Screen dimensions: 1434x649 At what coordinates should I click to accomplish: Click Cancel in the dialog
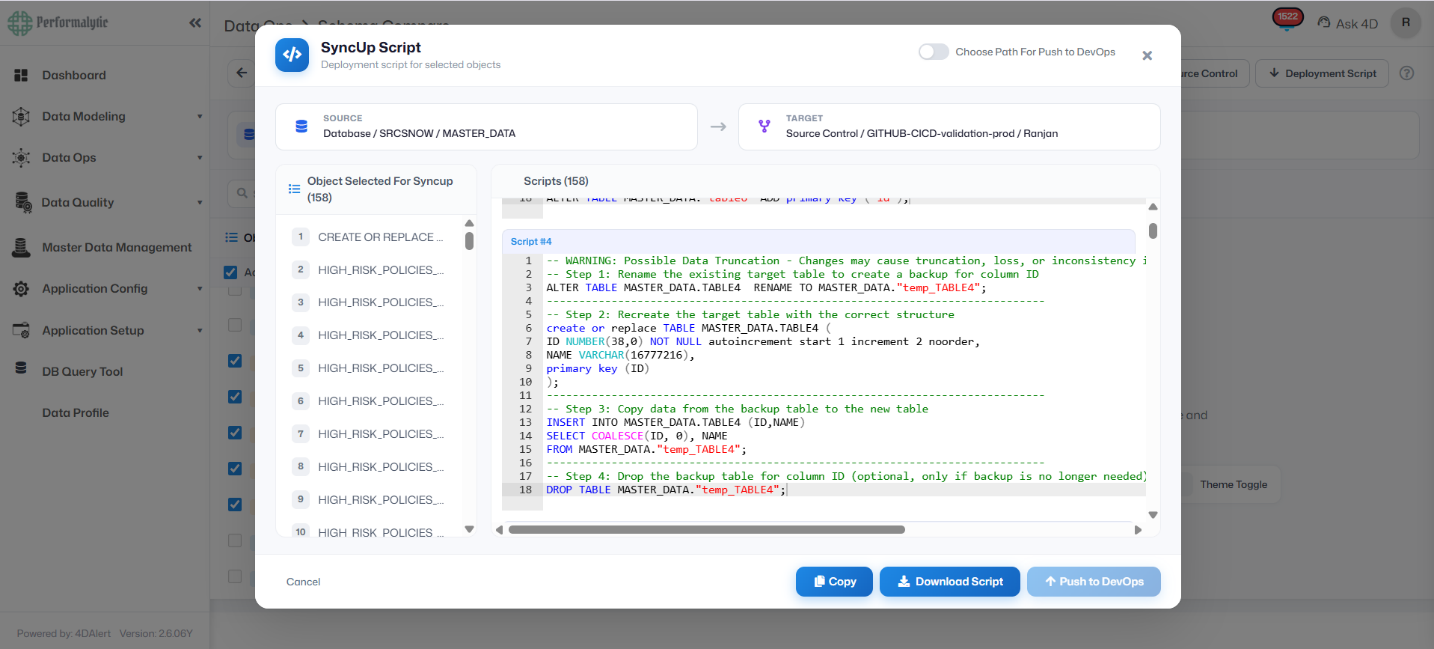(x=303, y=582)
